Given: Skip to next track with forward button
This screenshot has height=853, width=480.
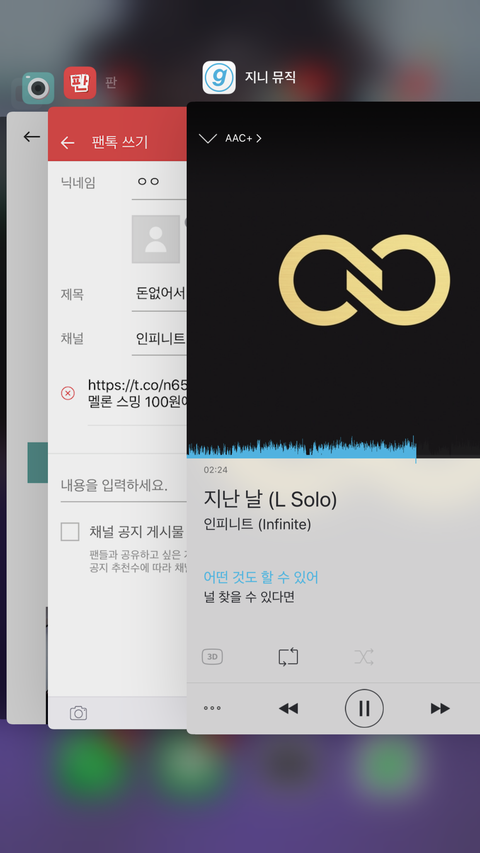Looking at the screenshot, I should pos(440,708).
